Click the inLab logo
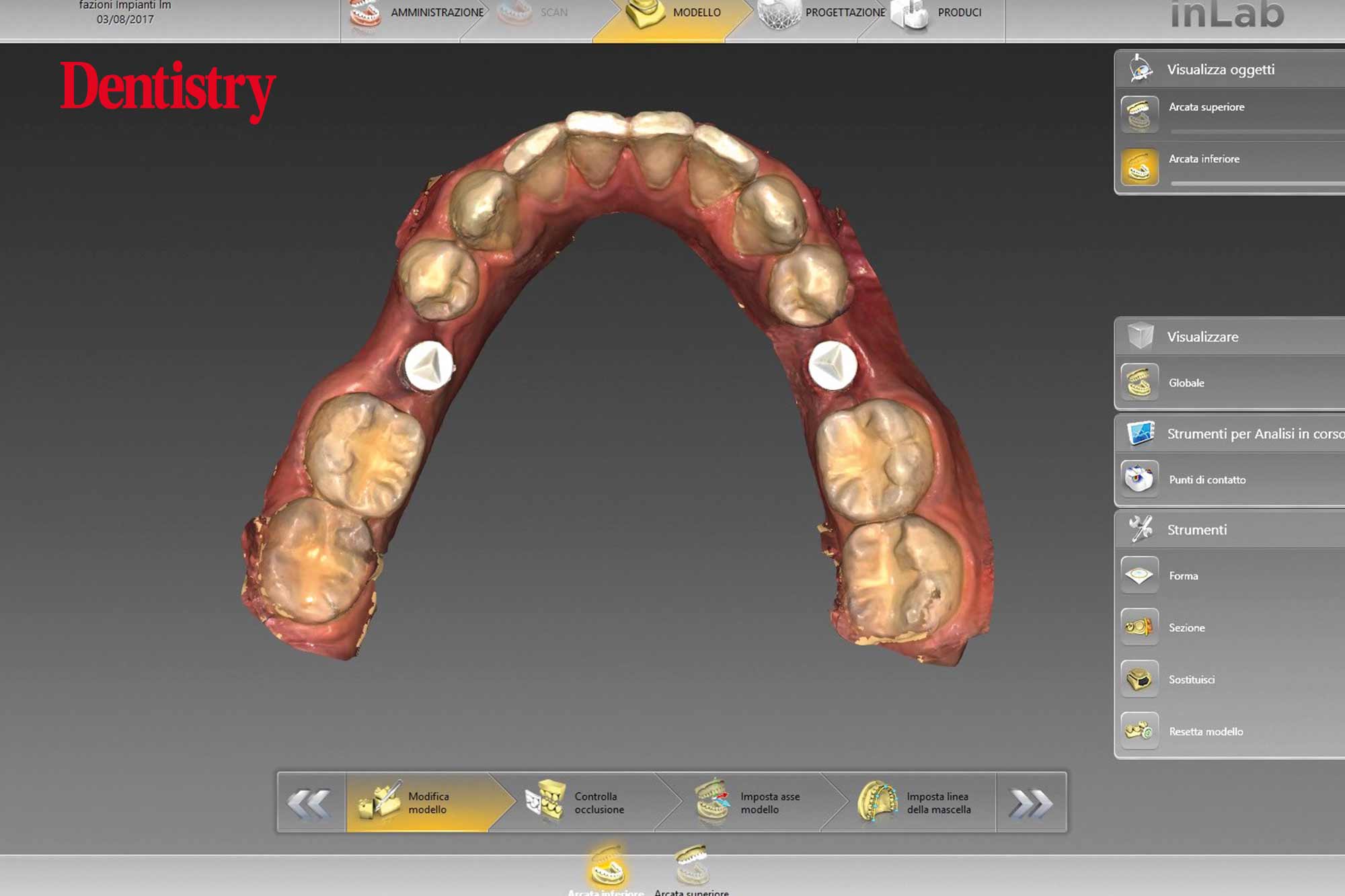The width and height of the screenshot is (1345, 896). pos(1227,15)
